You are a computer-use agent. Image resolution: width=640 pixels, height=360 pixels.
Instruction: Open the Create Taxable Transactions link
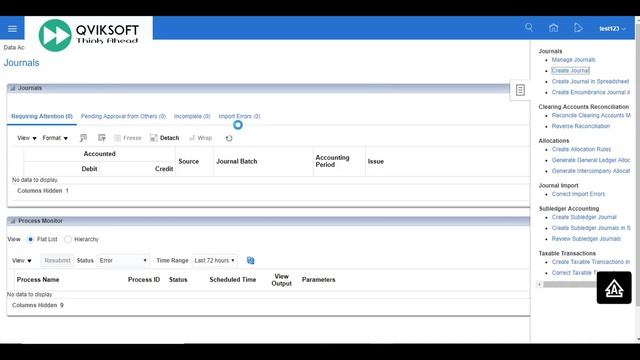[591, 262]
